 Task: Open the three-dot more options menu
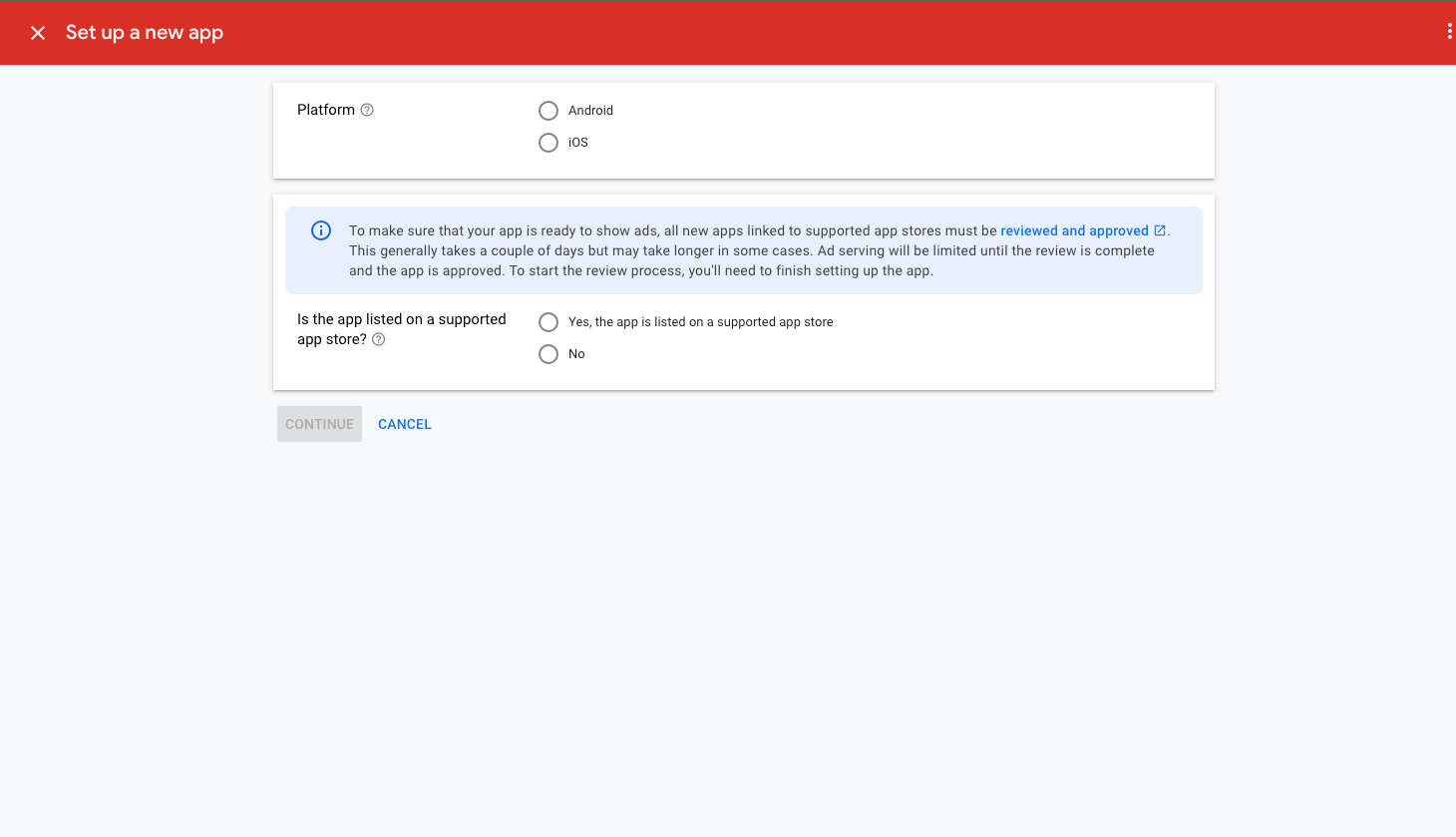click(1448, 32)
